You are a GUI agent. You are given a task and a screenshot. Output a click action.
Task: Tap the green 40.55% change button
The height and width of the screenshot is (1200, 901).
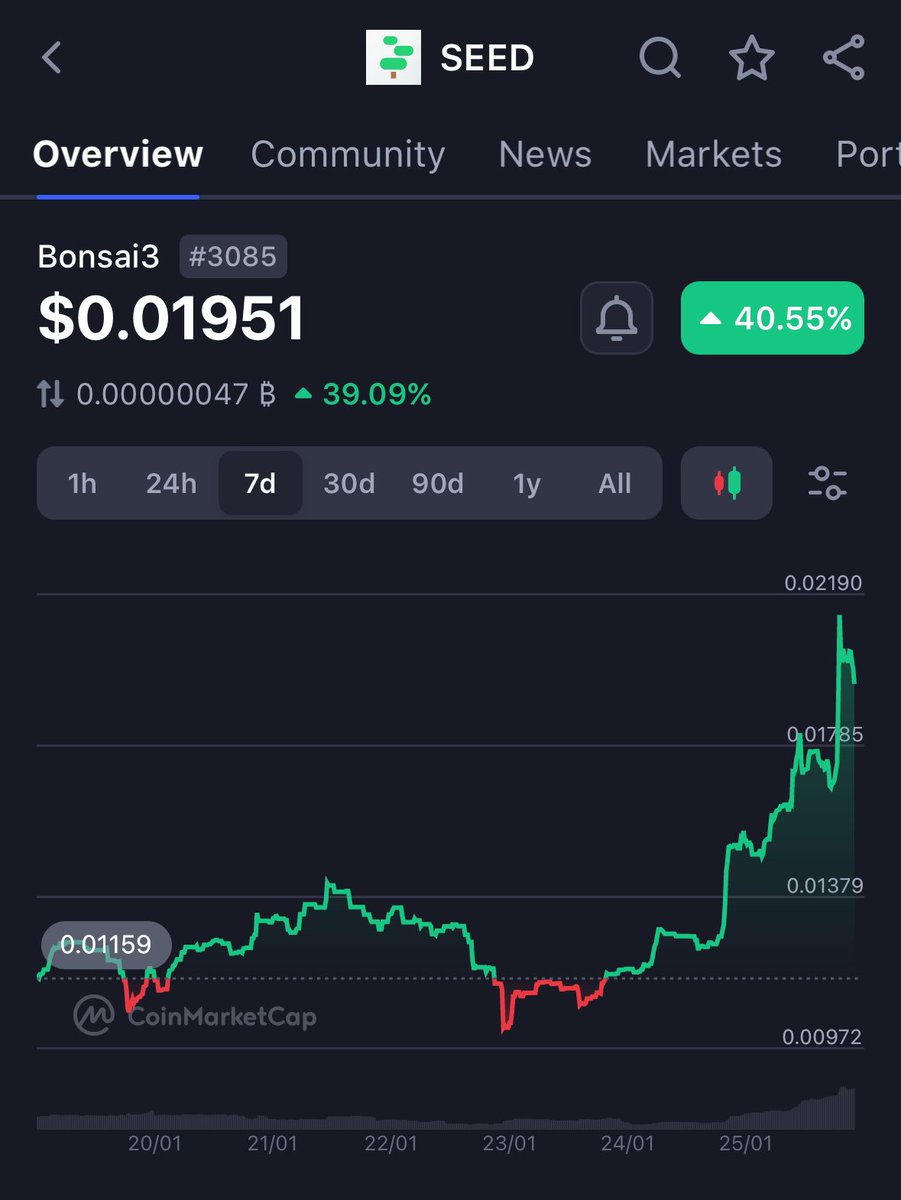(x=772, y=318)
